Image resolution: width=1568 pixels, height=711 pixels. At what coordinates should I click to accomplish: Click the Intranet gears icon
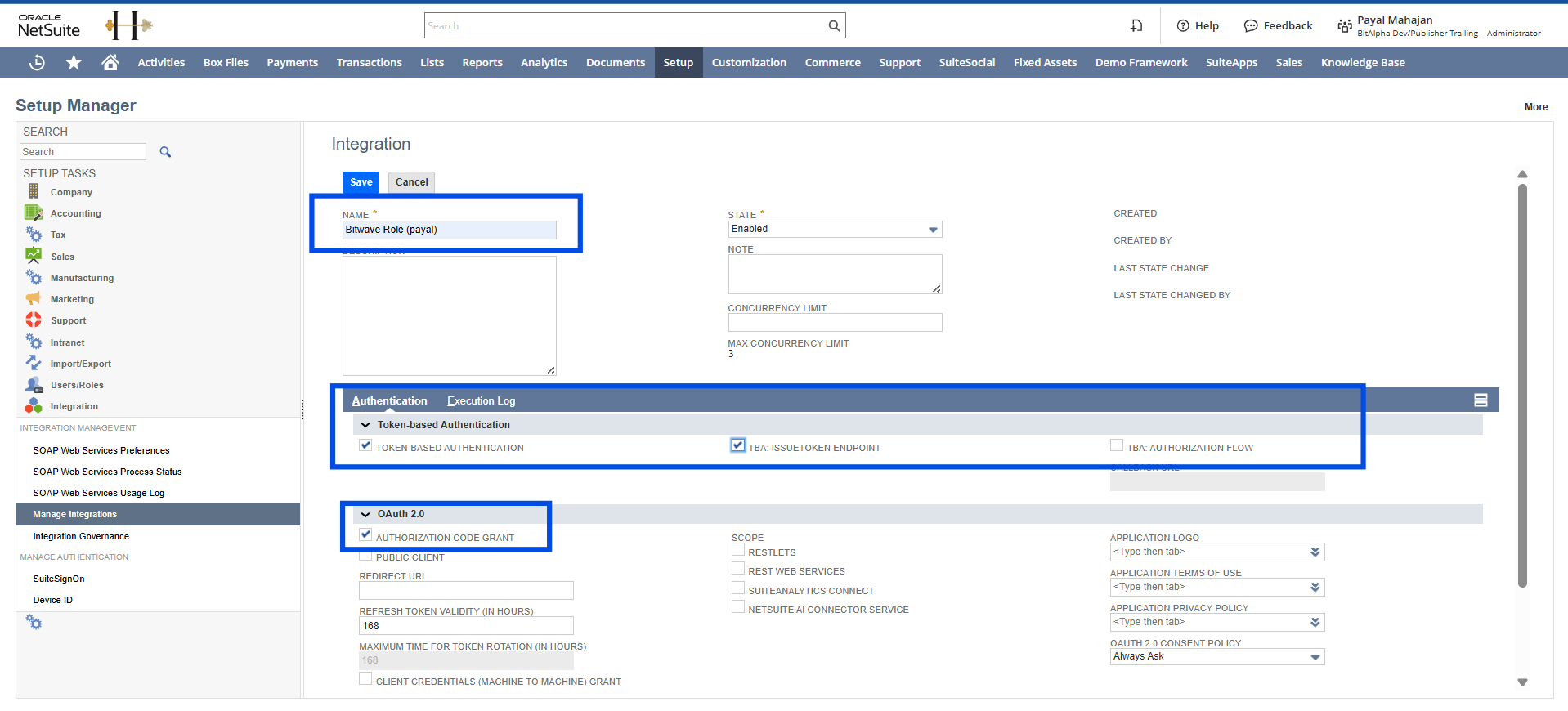point(34,342)
